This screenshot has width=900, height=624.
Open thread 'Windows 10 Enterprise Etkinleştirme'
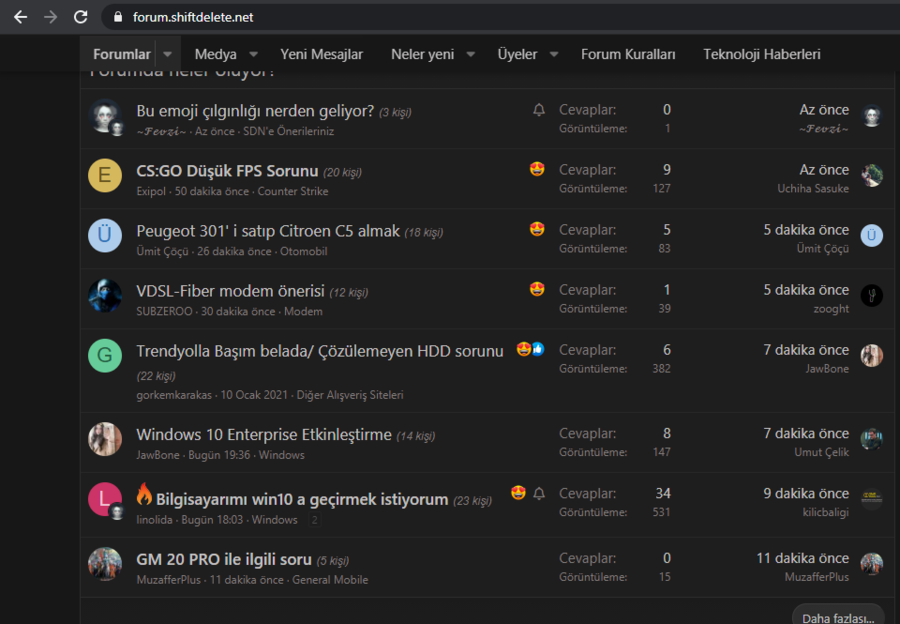[263, 435]
